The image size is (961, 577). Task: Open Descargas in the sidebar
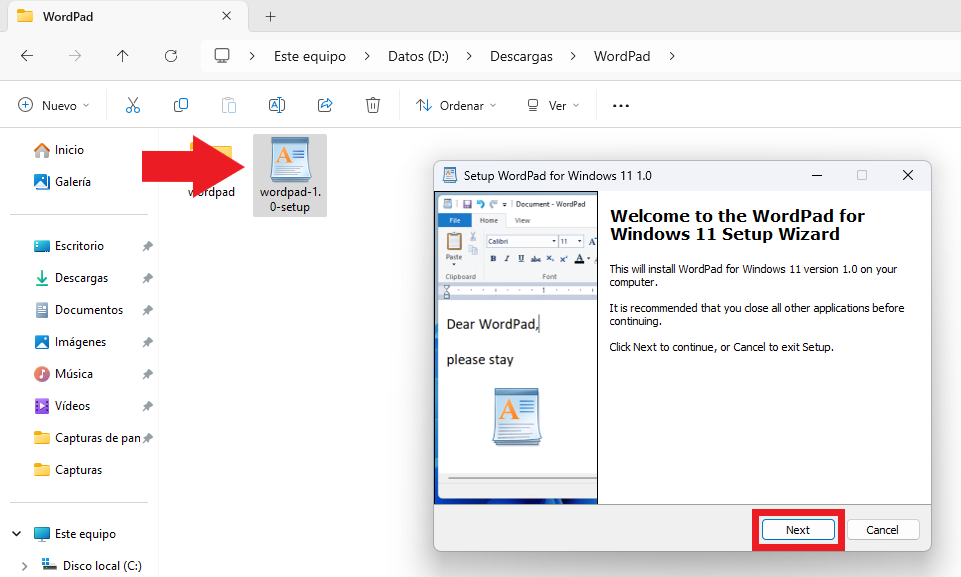[81, 278]
